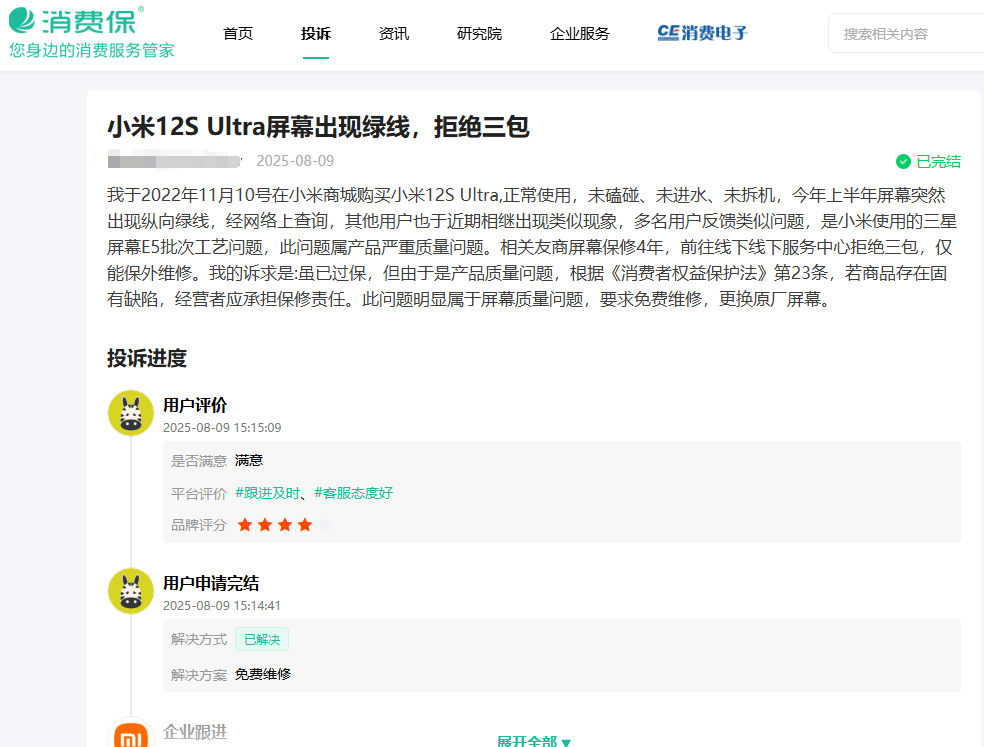Screen dimensions: 984x747
Task: Click the 用户评价 timeline heading
Action: point(195,406)
